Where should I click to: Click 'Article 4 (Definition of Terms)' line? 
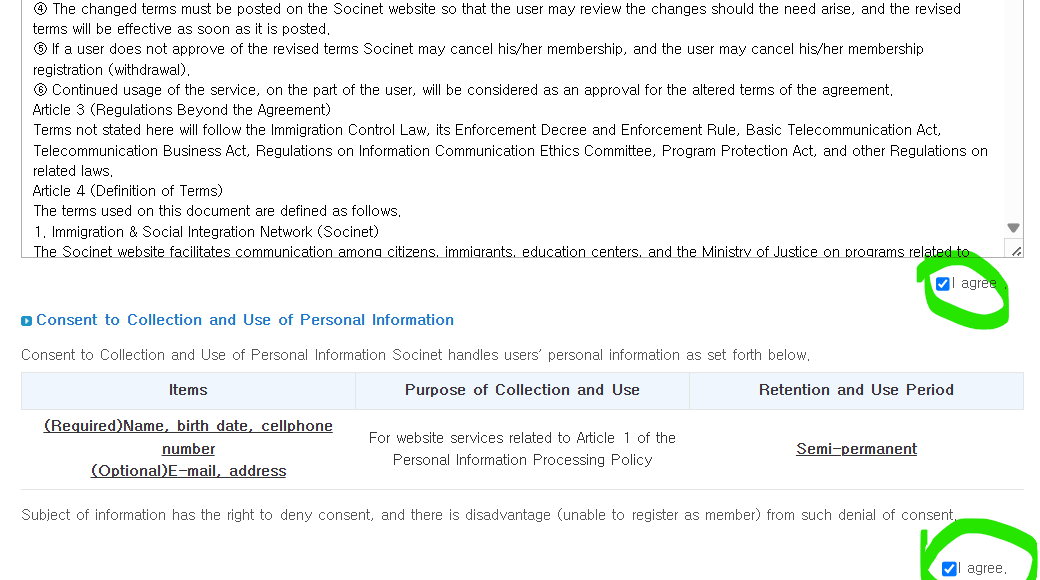[x=128, y=191]
